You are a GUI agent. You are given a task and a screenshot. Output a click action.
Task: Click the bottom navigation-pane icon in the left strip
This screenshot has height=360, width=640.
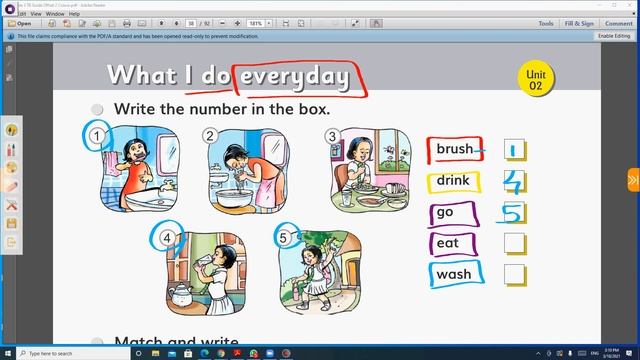[x=9, y=78]
